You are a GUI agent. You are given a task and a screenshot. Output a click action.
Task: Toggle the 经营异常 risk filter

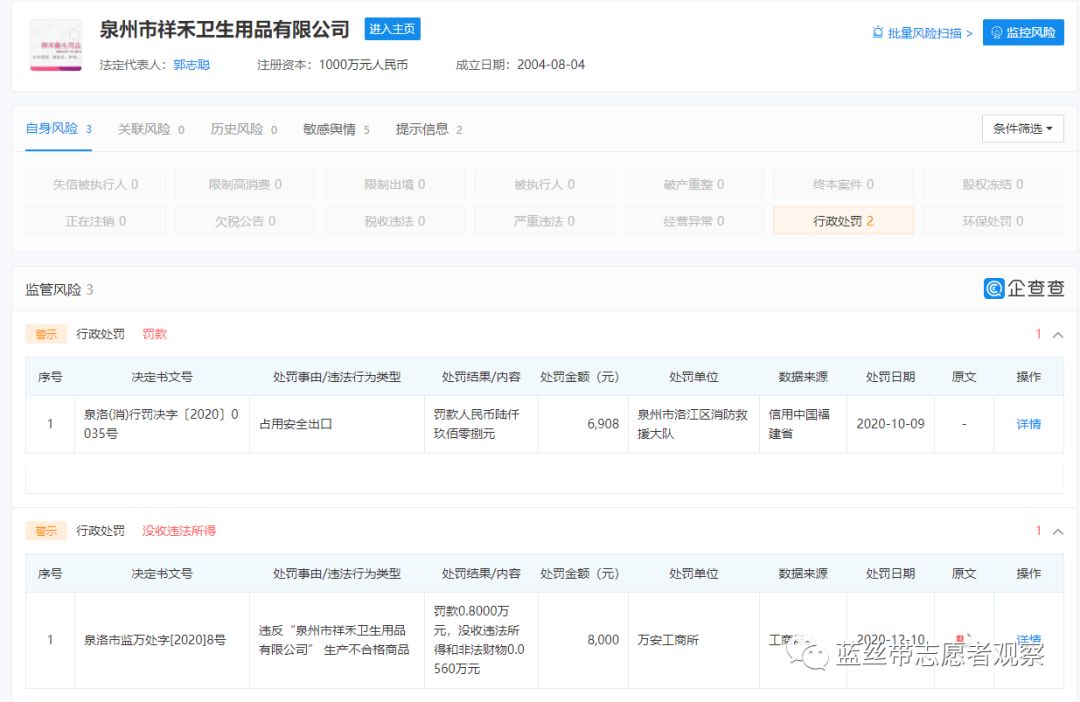click(693, 220)
